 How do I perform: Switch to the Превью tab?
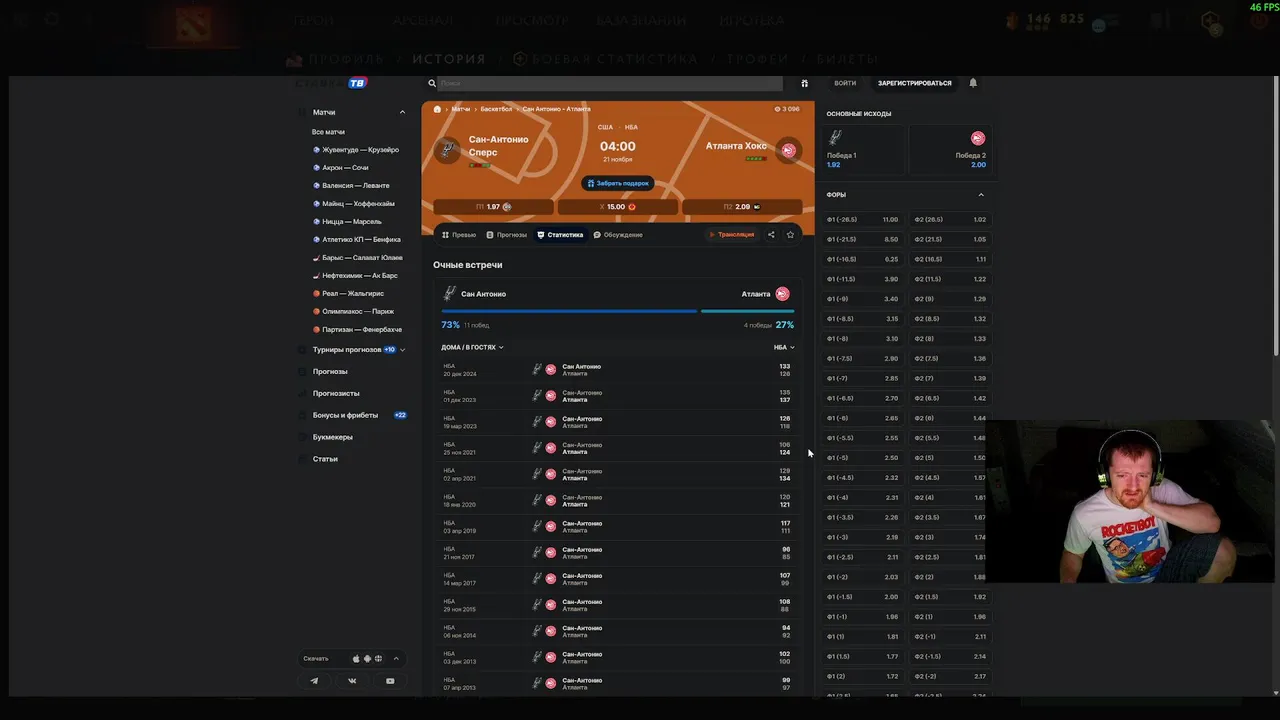coord(459,235)
